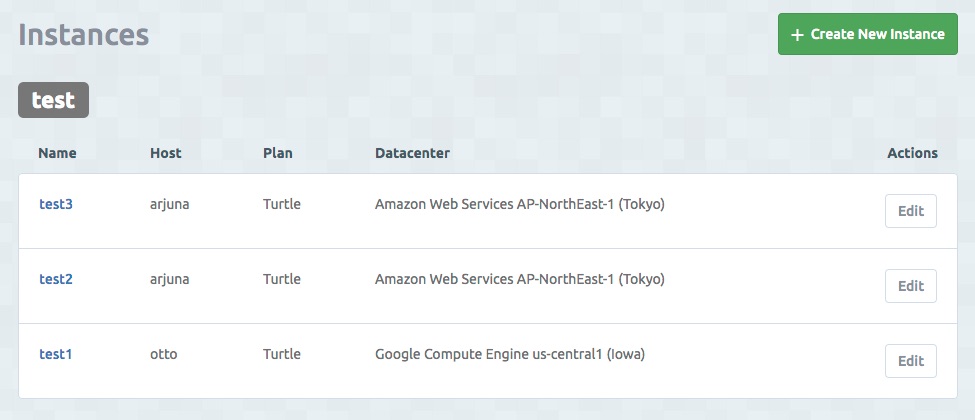Click the Actions column header
The image size is (975, 420).
point(912,153)
